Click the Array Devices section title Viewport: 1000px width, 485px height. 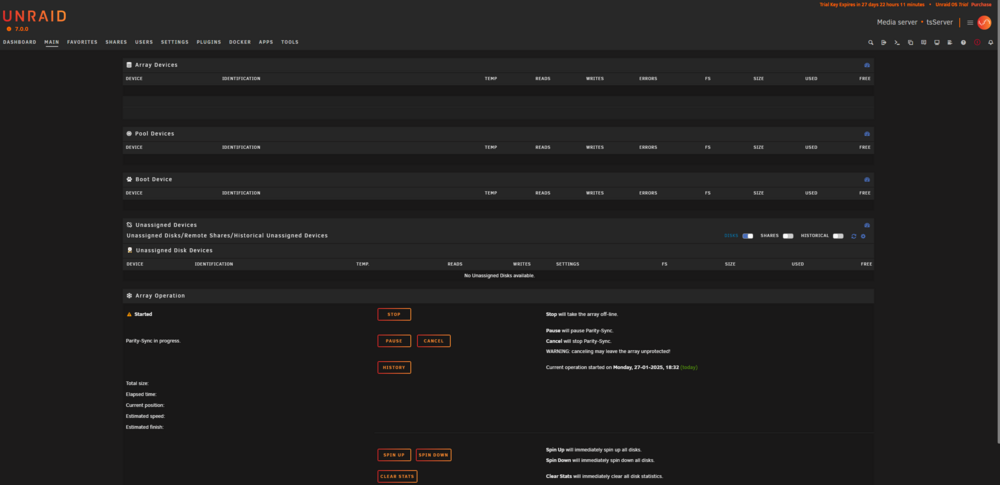(x=156, y=65)
